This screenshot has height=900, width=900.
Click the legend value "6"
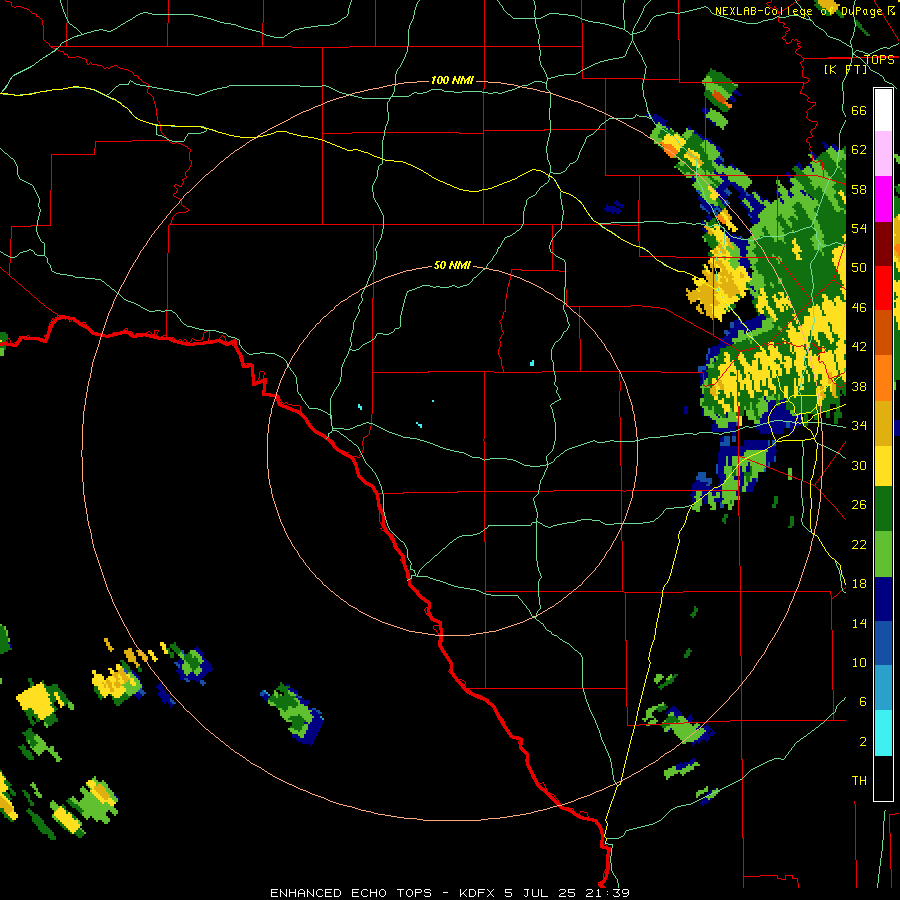click(863, 702)
